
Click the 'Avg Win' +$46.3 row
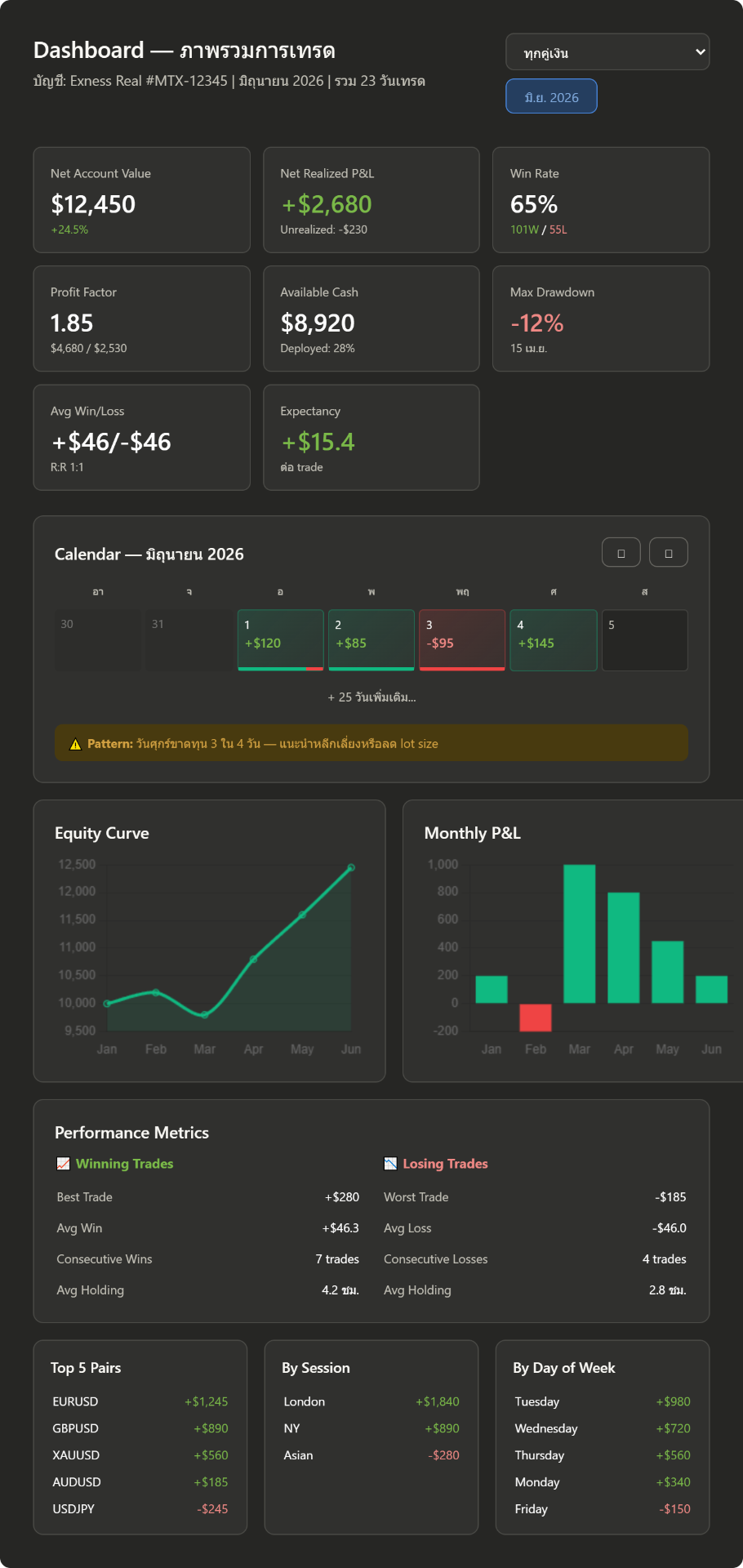208,1228
